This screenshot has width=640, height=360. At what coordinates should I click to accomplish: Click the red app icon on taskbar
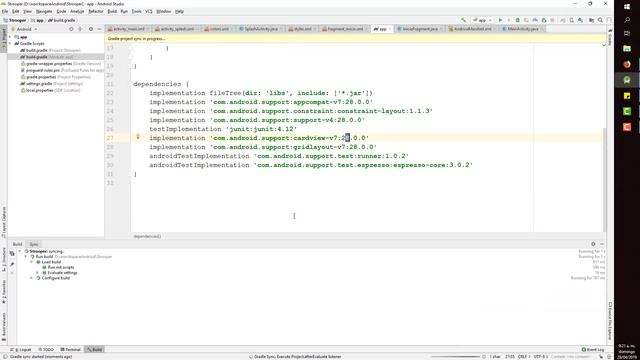pyautogui.click(x=627, y=127)
